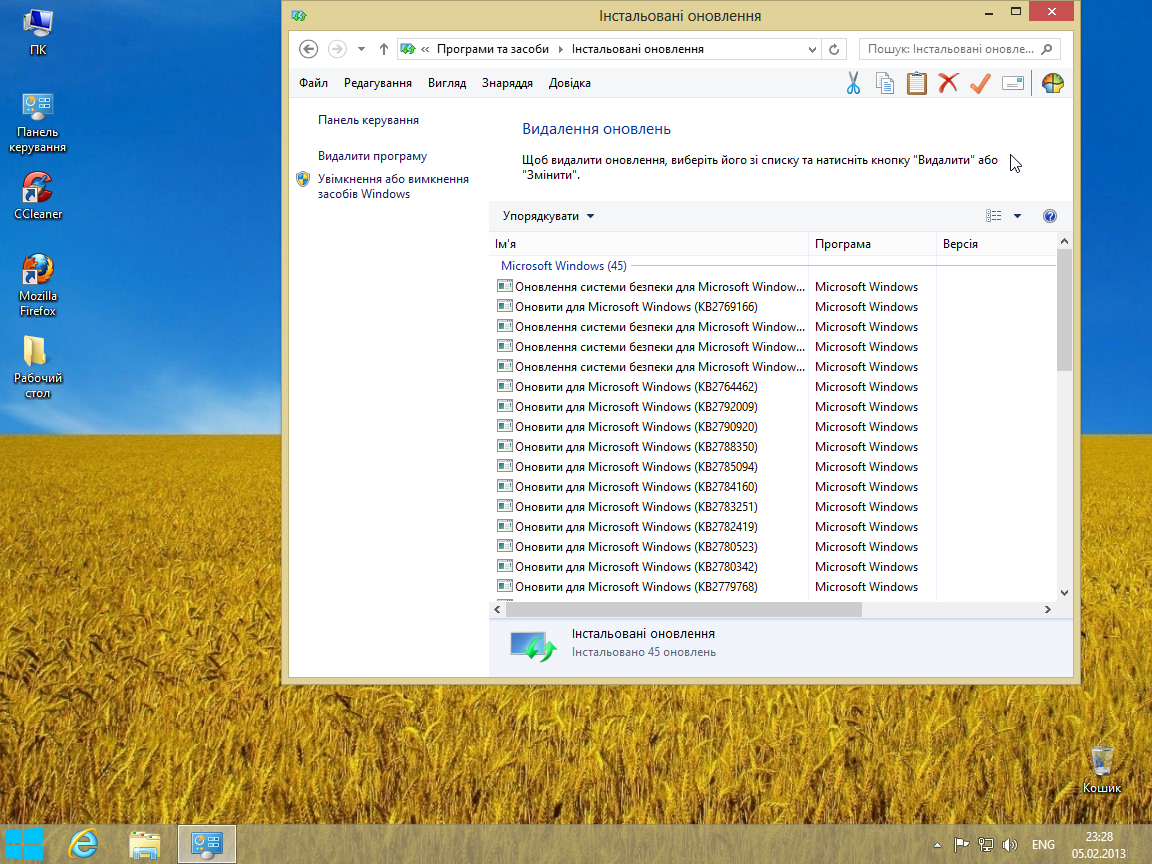
Task: Show hidden tray icons arrow
Action: [937, 846]
